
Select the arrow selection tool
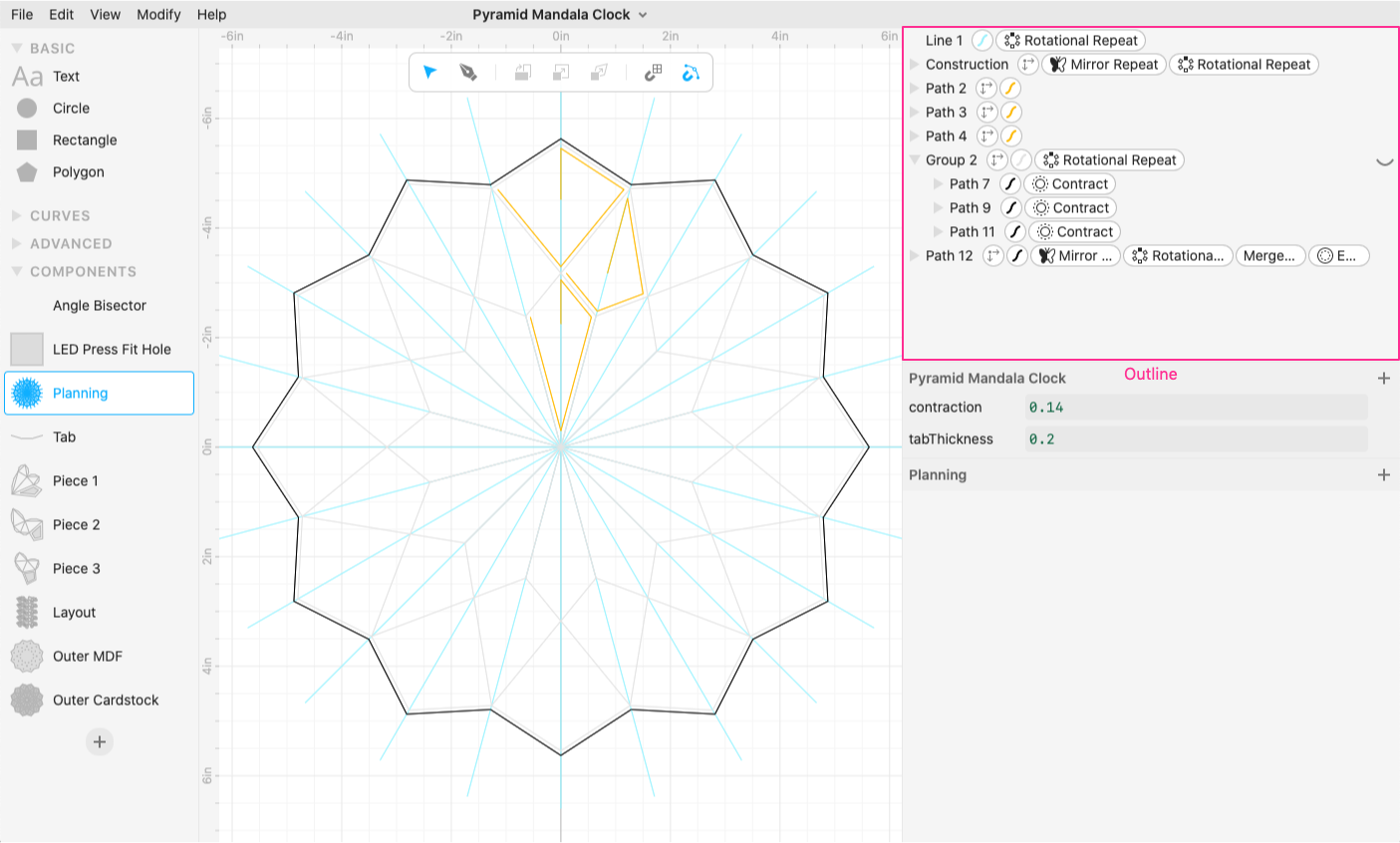(x=429, y=72)
